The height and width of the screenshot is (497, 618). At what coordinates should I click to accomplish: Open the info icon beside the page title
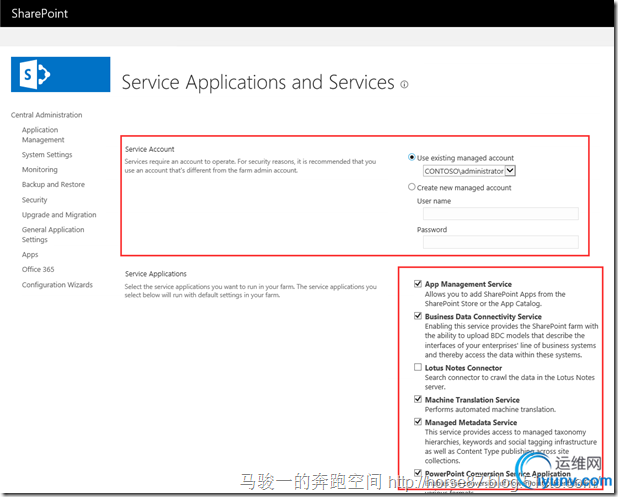tap(404, 84)
